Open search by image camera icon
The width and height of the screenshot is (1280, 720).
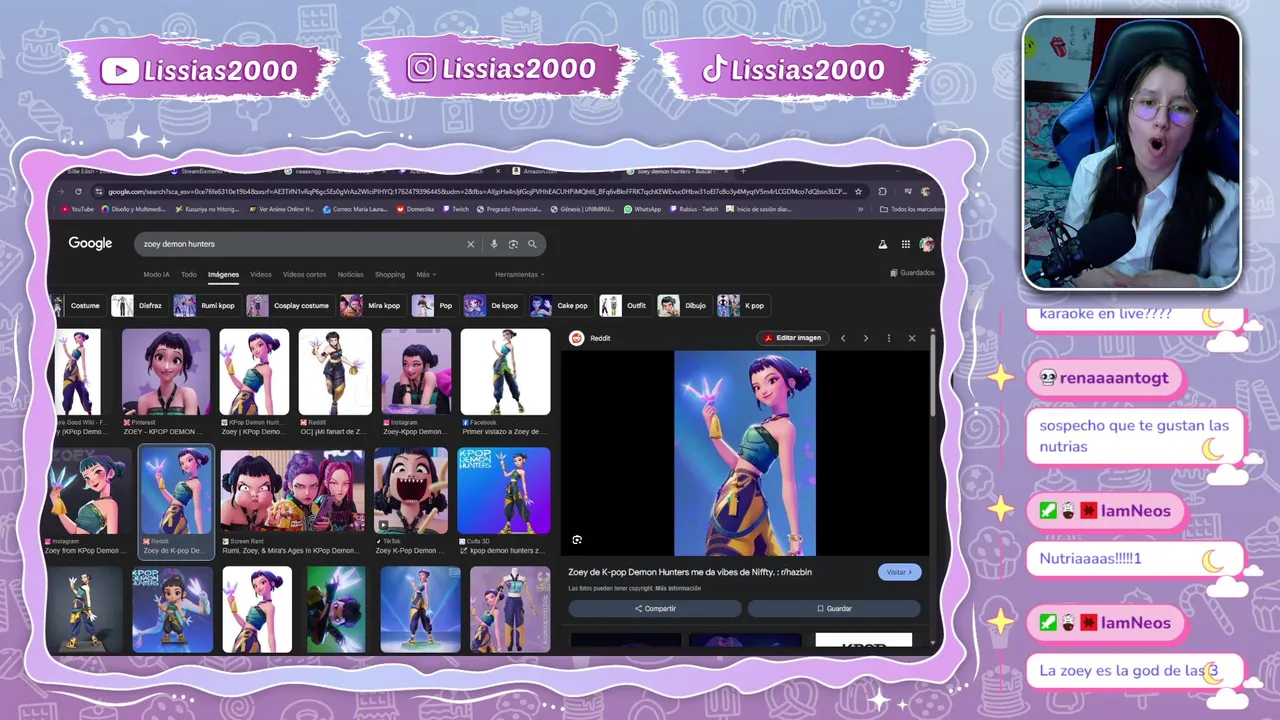(x=513, y=244)
